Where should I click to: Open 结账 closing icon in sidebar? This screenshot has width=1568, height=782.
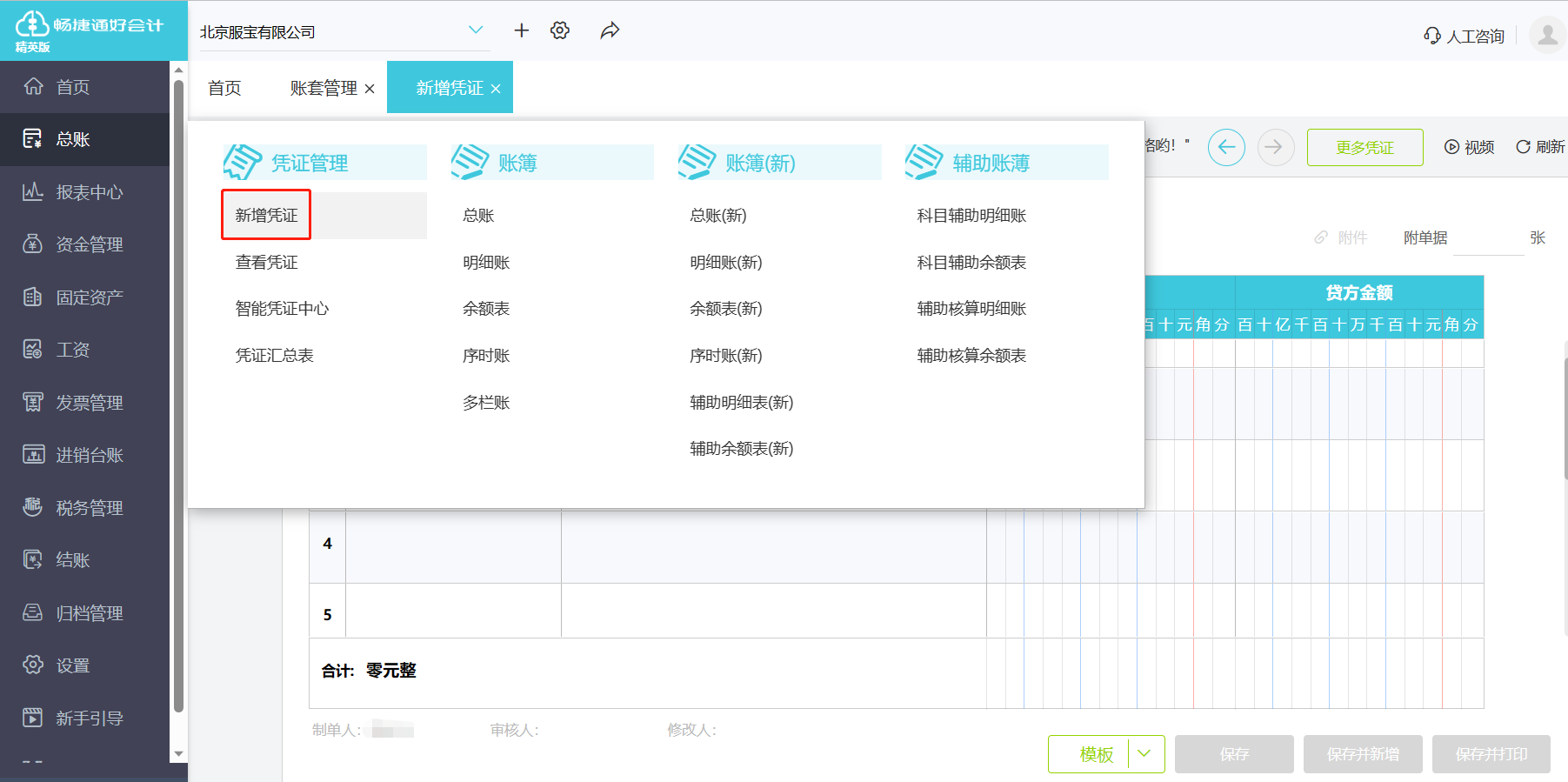[x=33, y=559]
